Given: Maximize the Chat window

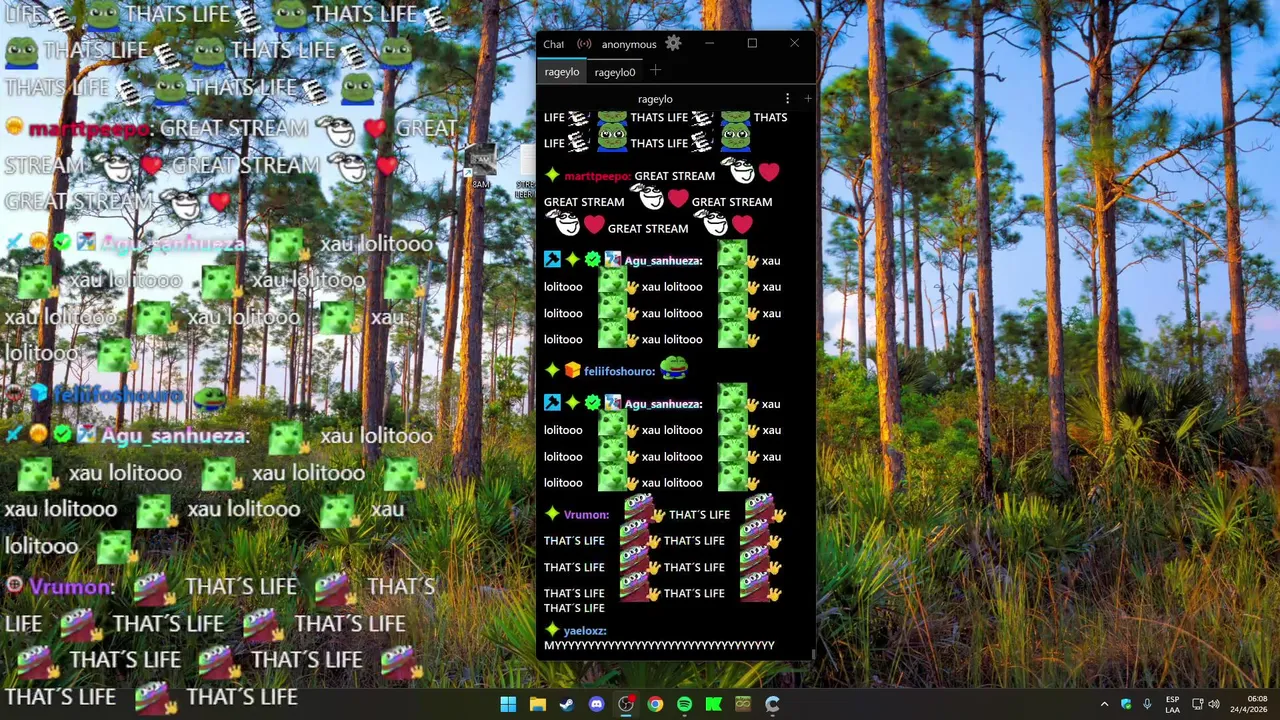Looking at the screenshot, I should click(x=752, y=43).
